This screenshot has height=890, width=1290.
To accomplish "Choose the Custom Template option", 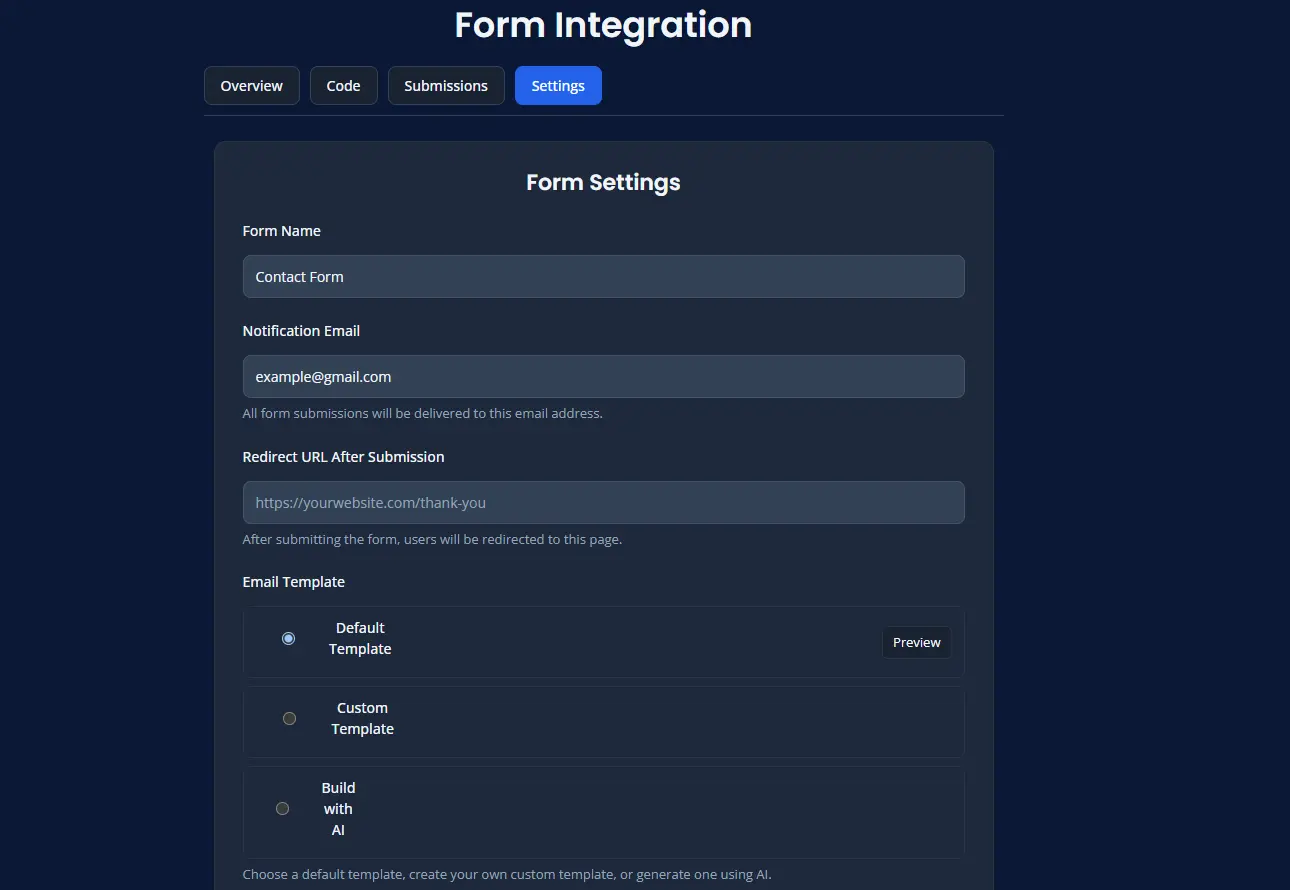I will coord(290,718).
